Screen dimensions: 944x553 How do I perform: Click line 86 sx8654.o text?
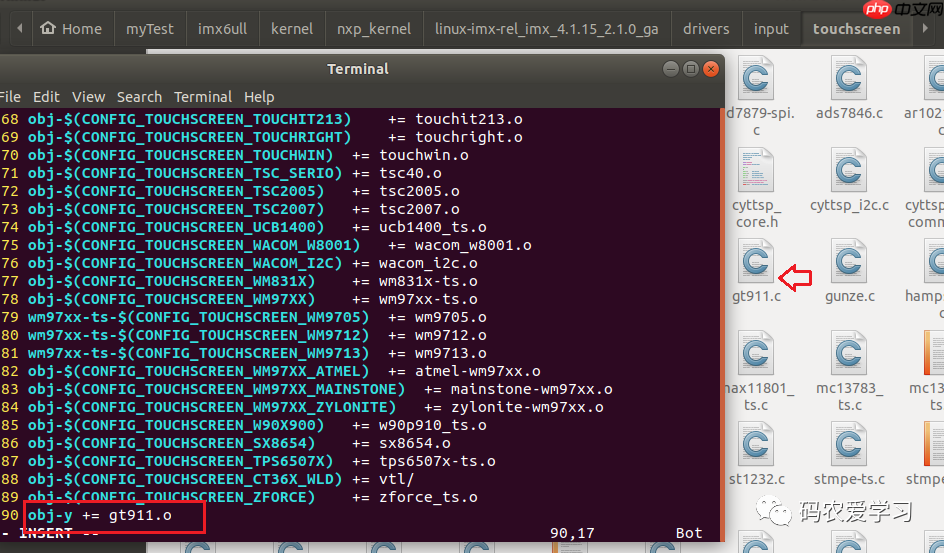tap(415, 443)
